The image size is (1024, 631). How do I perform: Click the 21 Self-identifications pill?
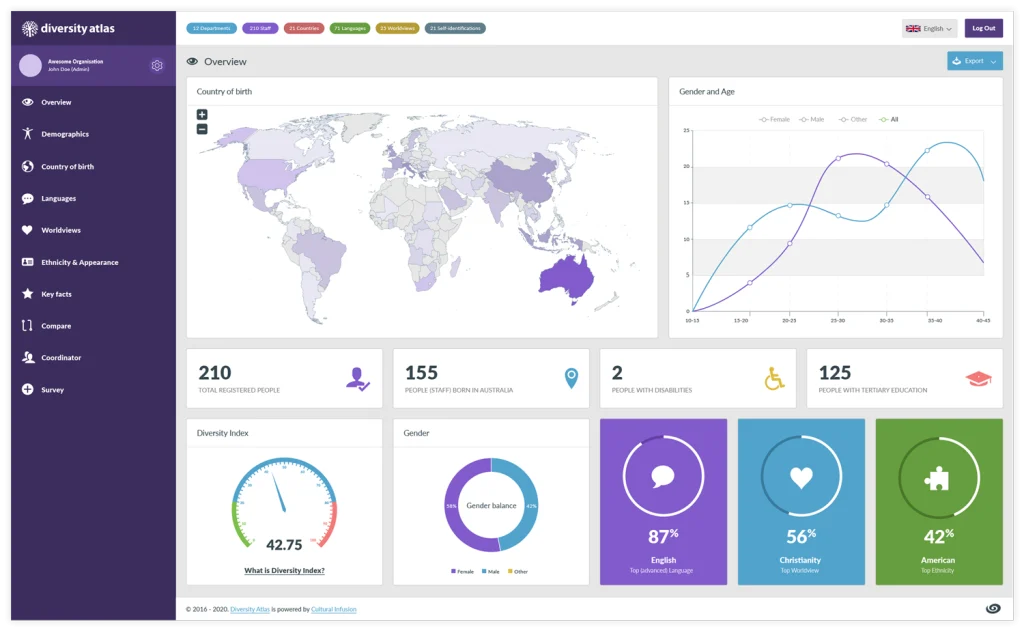[x=455, y=28]
